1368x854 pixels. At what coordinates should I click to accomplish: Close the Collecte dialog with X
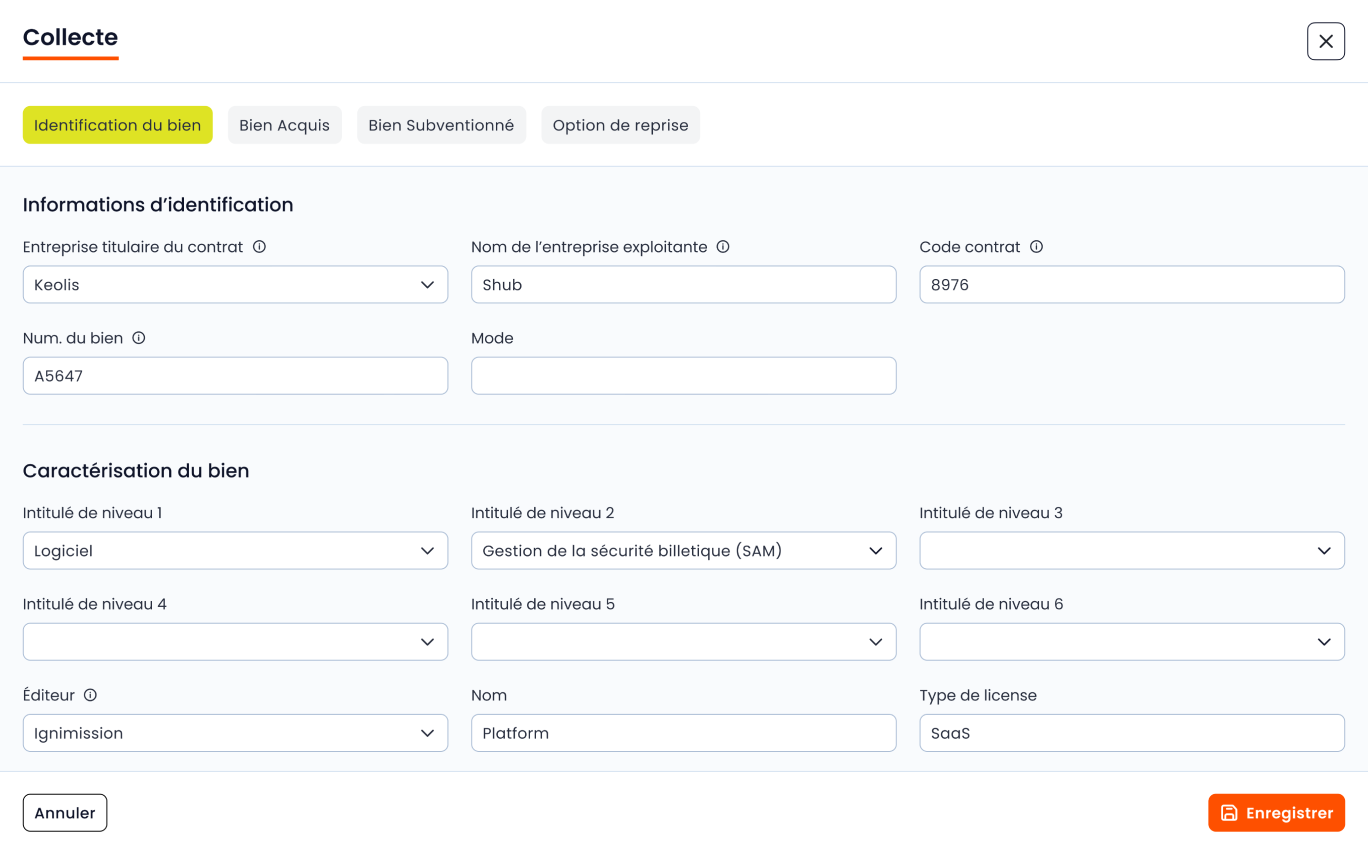coord(1325,41)
